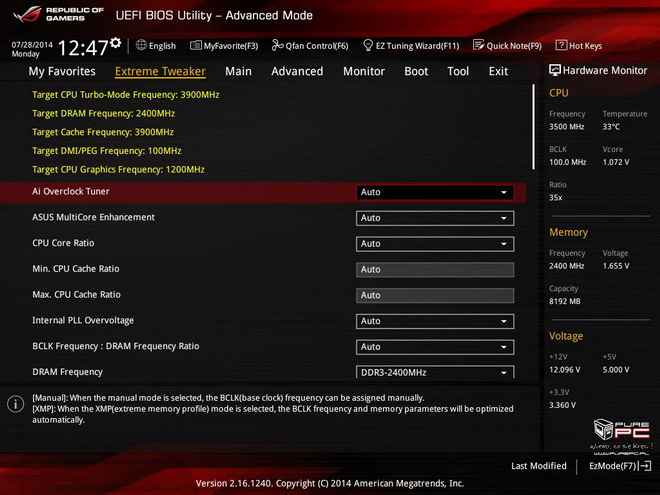Click Target CPU Graphics Frequency: 1200MHz
The image size is (660, 495).
(x=118, y=170)
